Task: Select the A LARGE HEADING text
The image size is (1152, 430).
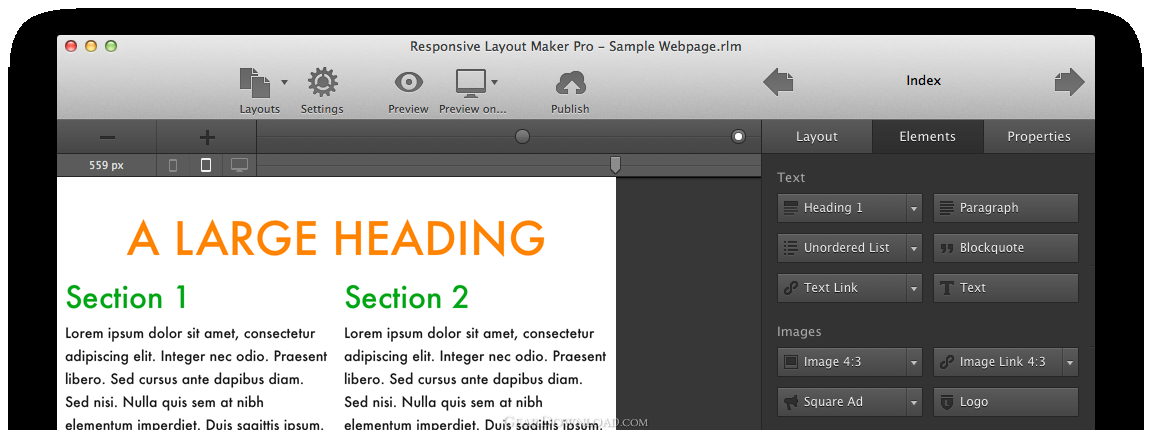Action: pyautogui.click(x=336, y=238)
